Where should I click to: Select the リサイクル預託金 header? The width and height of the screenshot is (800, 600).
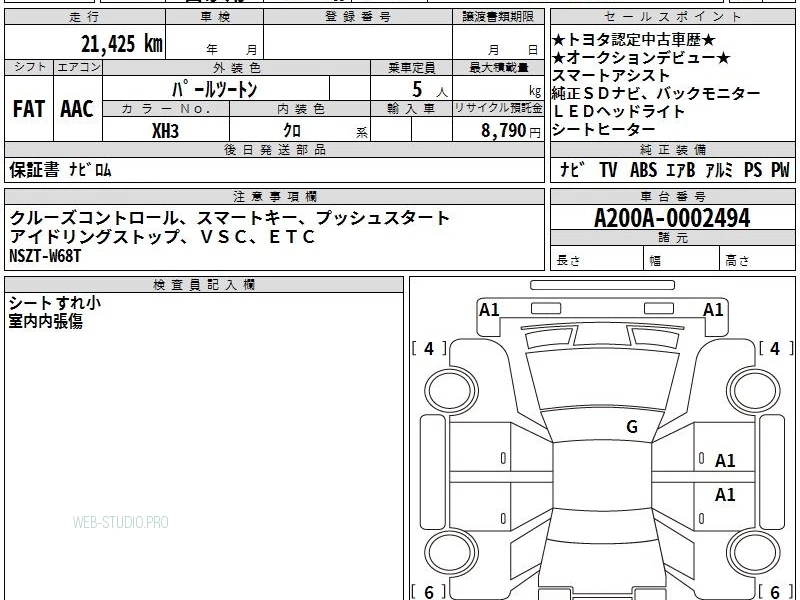pyautogui.click(x=498, y=109)
